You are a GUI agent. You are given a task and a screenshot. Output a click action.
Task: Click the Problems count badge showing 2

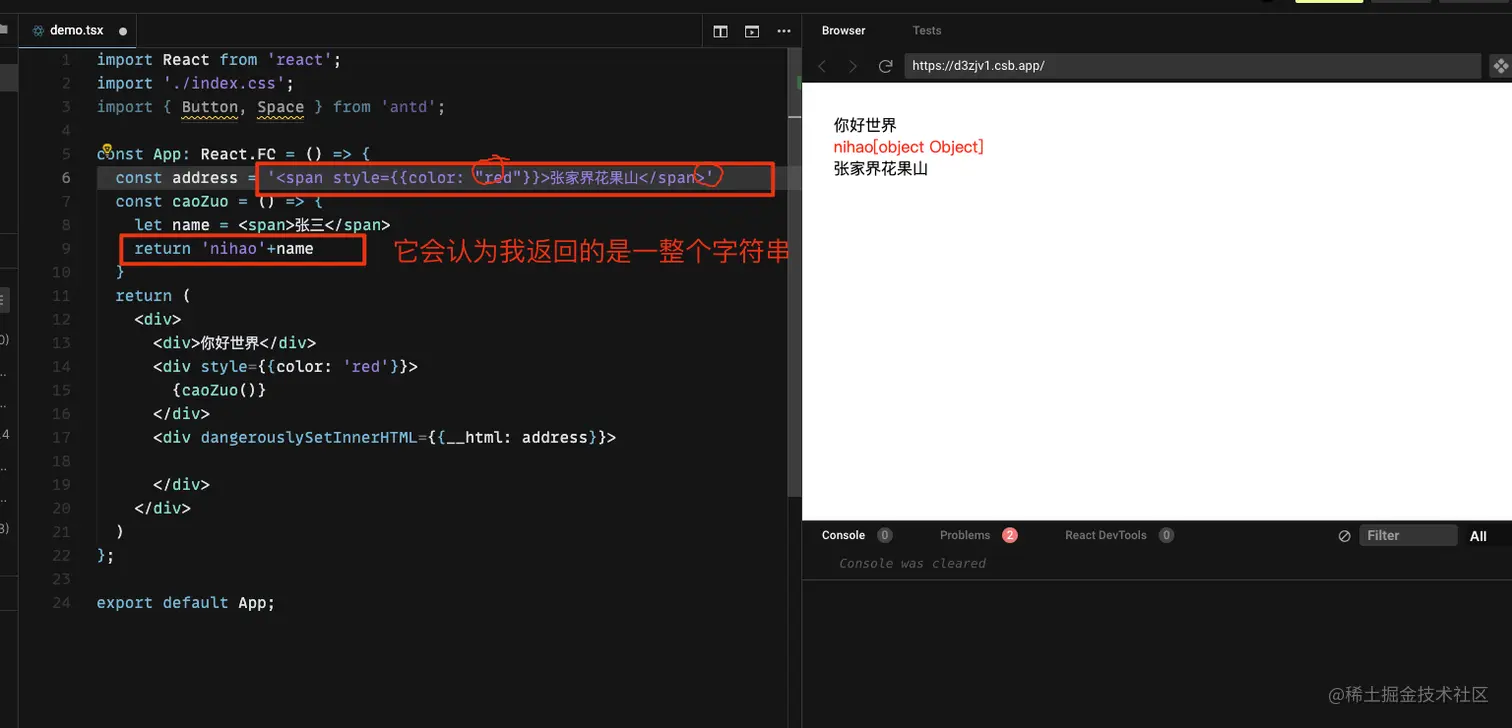tap(1010, 535)
